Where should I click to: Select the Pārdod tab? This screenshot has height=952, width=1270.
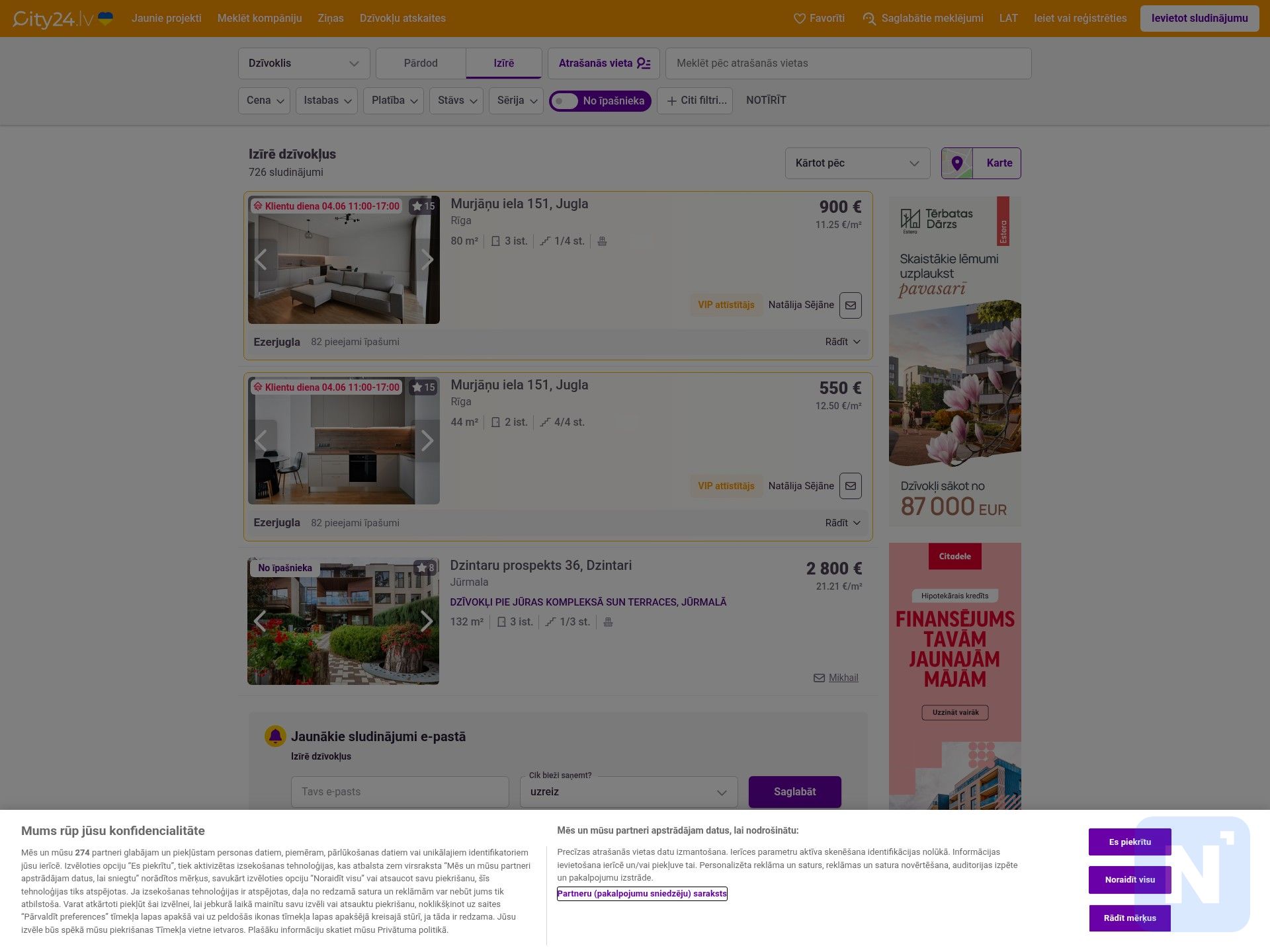click(x=421, y=63)
